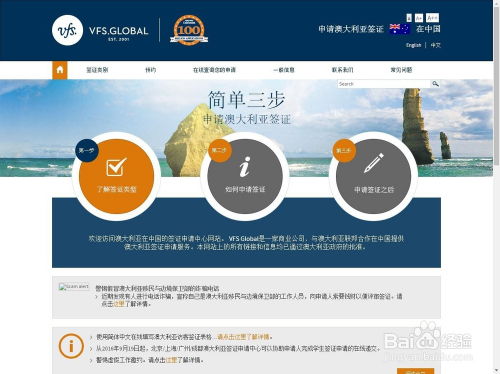Viewport: 500px width, 374px height.
Task: Click the 第一步 dark blue step badge
Action: 87,150
